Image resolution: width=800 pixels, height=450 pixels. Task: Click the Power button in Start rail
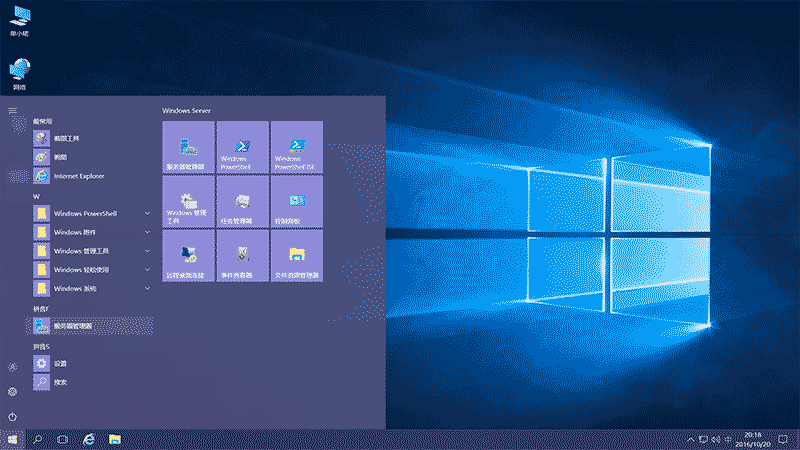[x=13, y=417]
